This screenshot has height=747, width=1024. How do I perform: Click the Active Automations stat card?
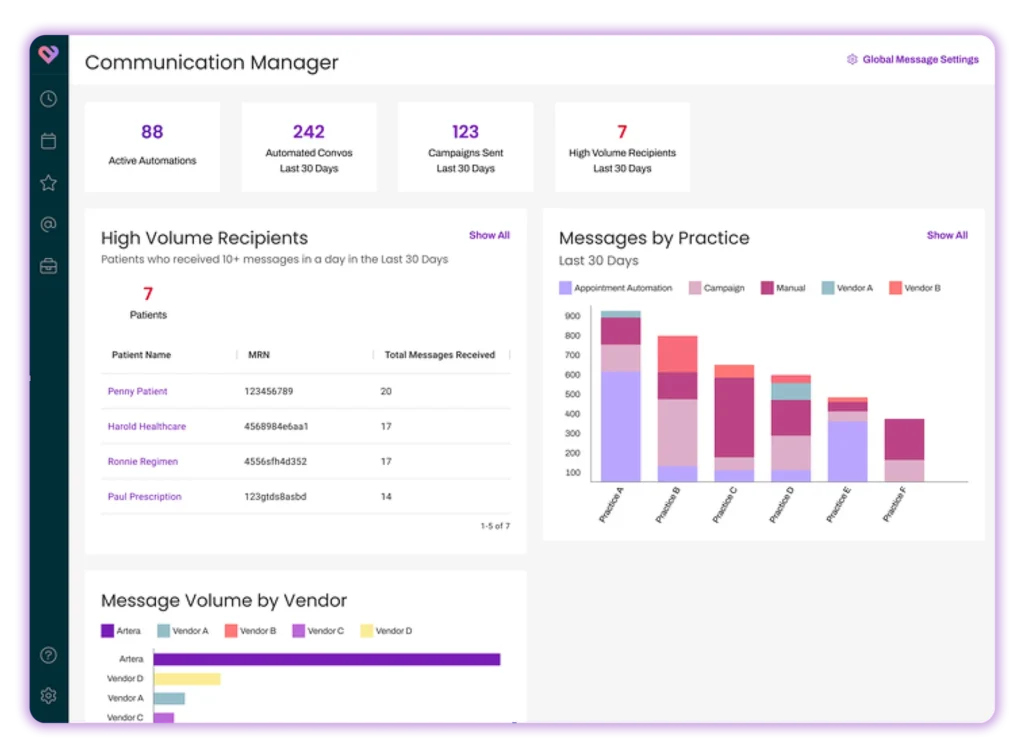[x=152, y=146]
